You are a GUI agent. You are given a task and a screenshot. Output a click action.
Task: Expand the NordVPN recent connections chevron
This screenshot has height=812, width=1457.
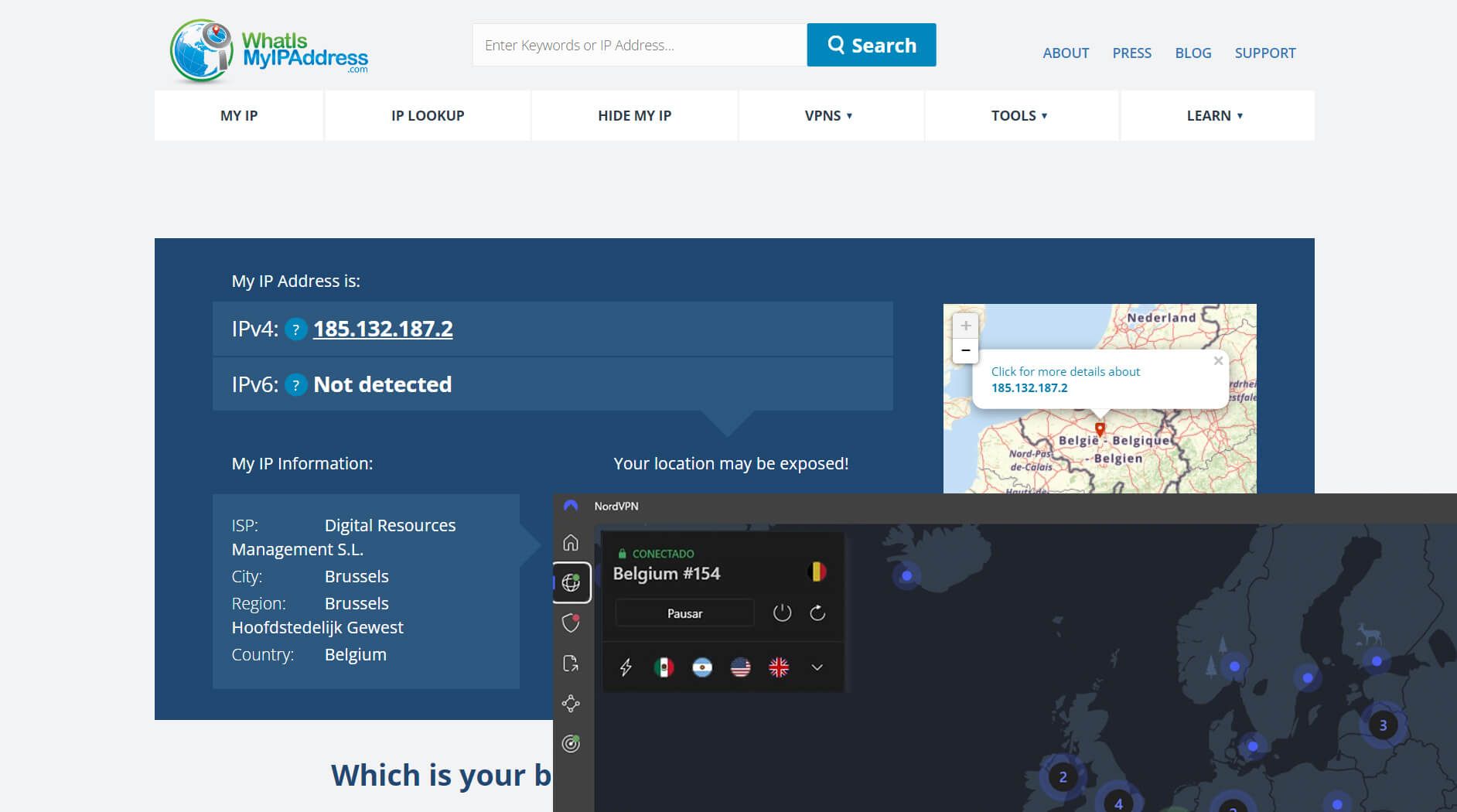point(817,667)
